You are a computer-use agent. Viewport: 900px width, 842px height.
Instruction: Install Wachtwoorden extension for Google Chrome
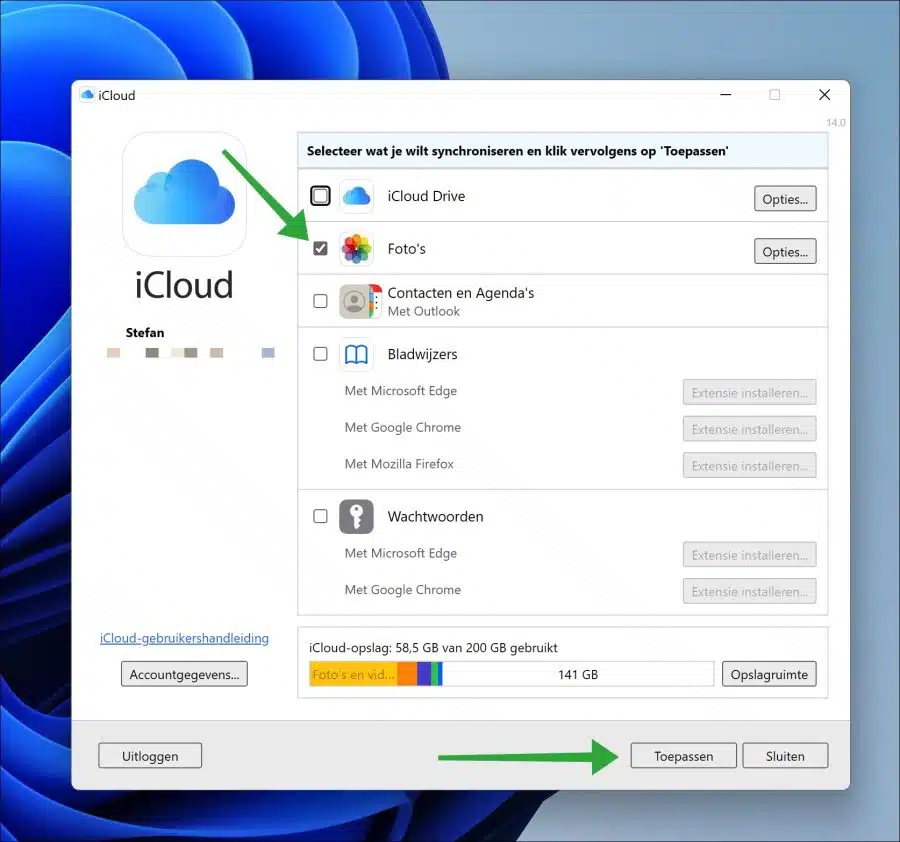[x=749, y=591]
